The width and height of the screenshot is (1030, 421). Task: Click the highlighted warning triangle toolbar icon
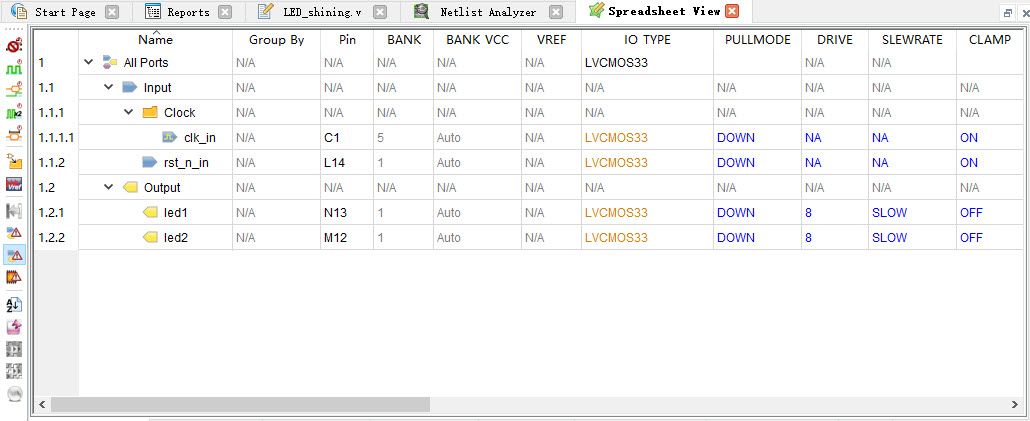14,255
